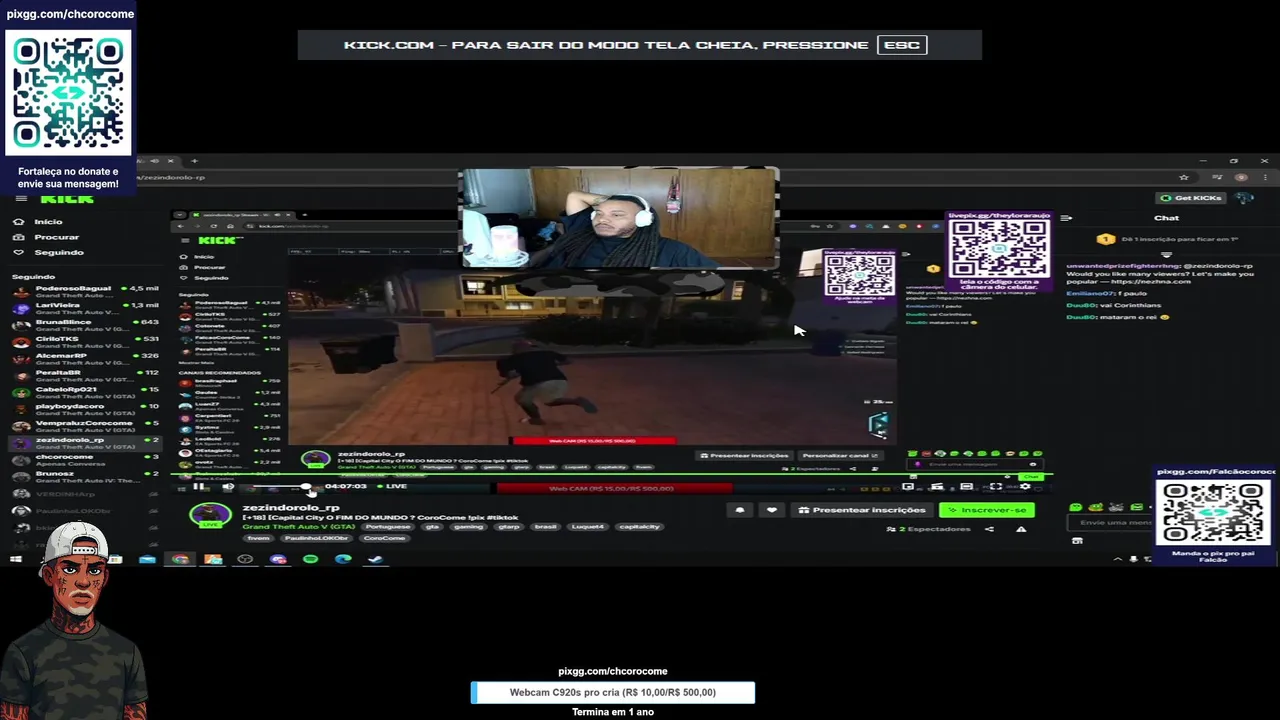Click the green KICK logo in outer window

[x=67, y=198]
